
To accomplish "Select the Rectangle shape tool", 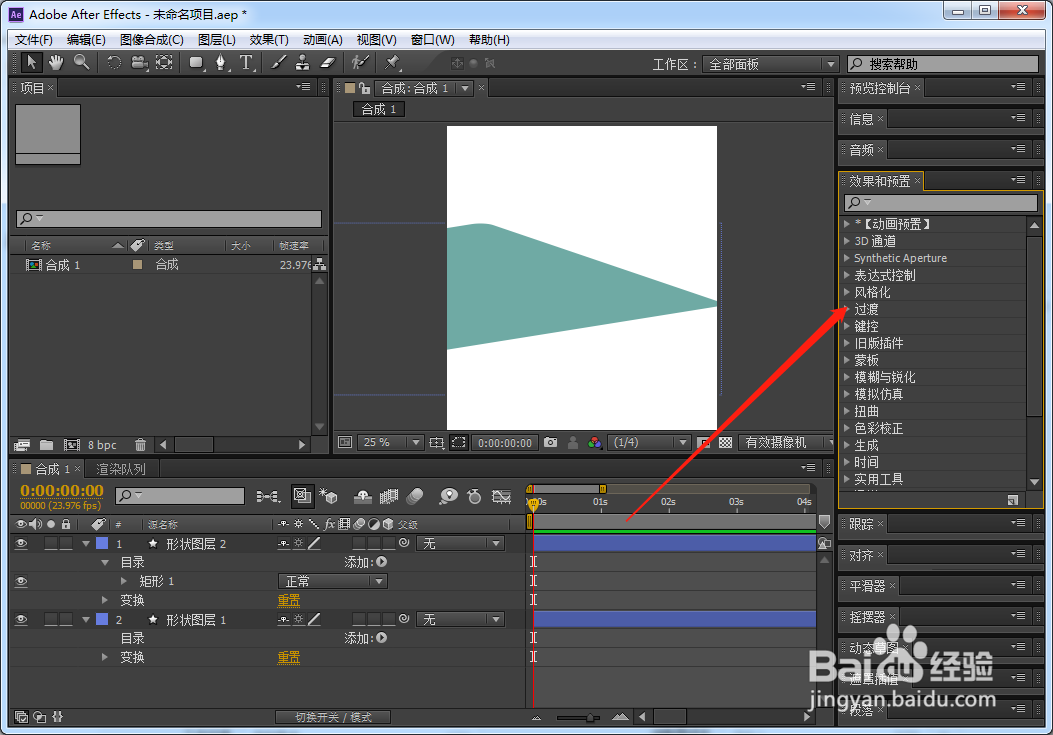I will tap(196, 63).
